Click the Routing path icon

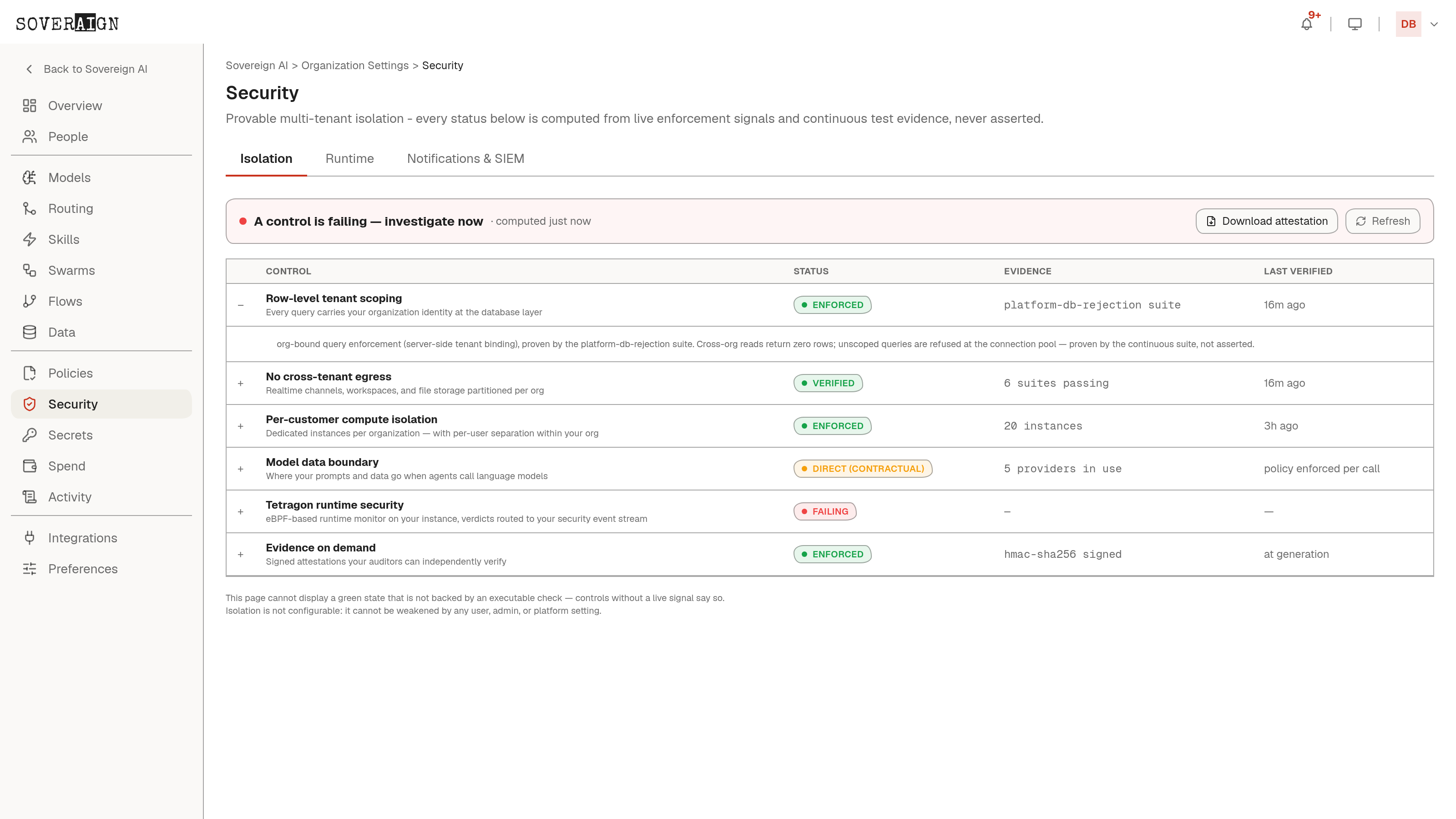click(x=30, y=208)
